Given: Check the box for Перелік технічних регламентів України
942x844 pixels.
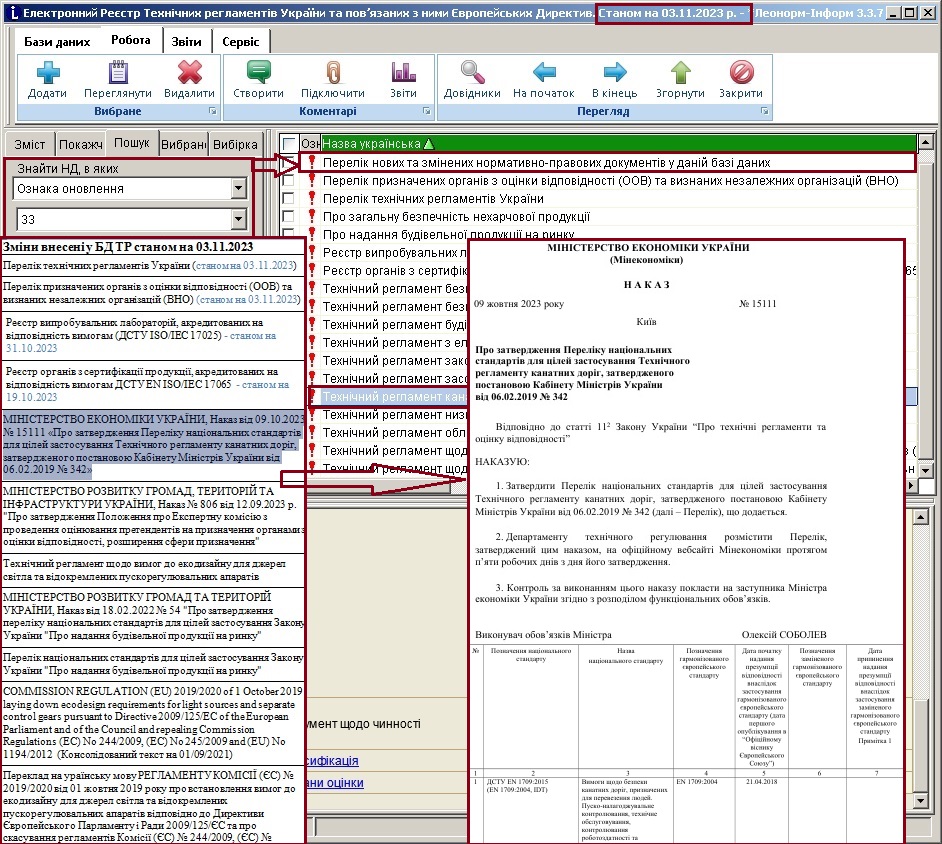Looking at the screenshot, I should click(288, 198).
